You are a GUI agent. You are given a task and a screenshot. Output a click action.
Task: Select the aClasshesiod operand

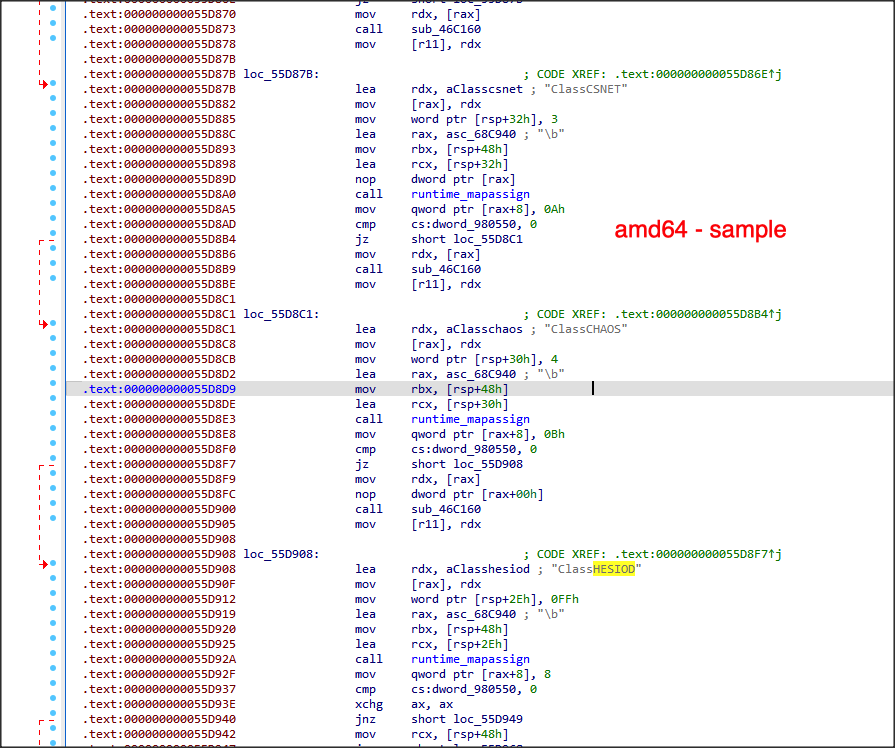tap(487, 569)
